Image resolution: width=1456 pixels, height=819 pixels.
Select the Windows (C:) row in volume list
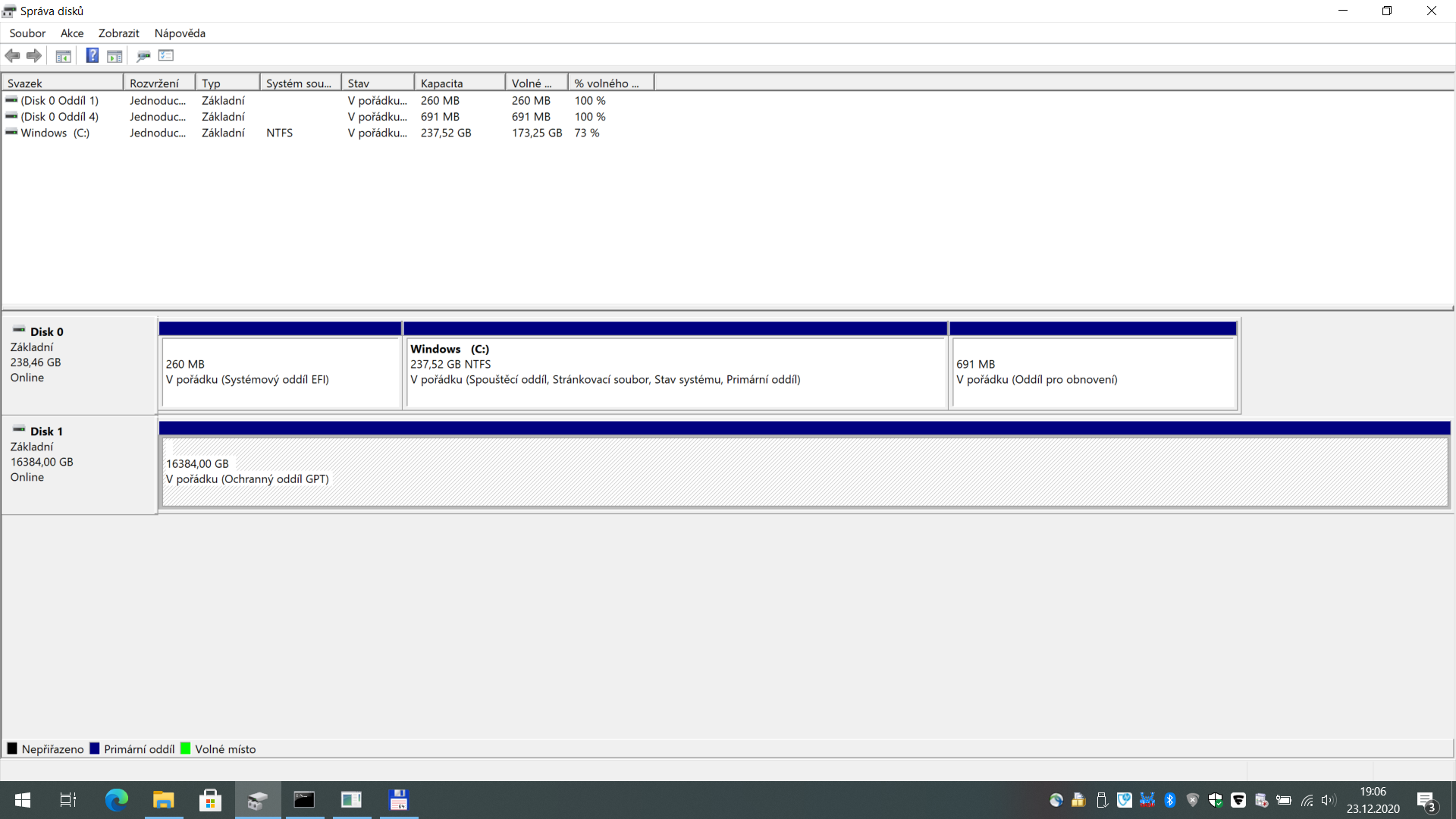point(55,133)
